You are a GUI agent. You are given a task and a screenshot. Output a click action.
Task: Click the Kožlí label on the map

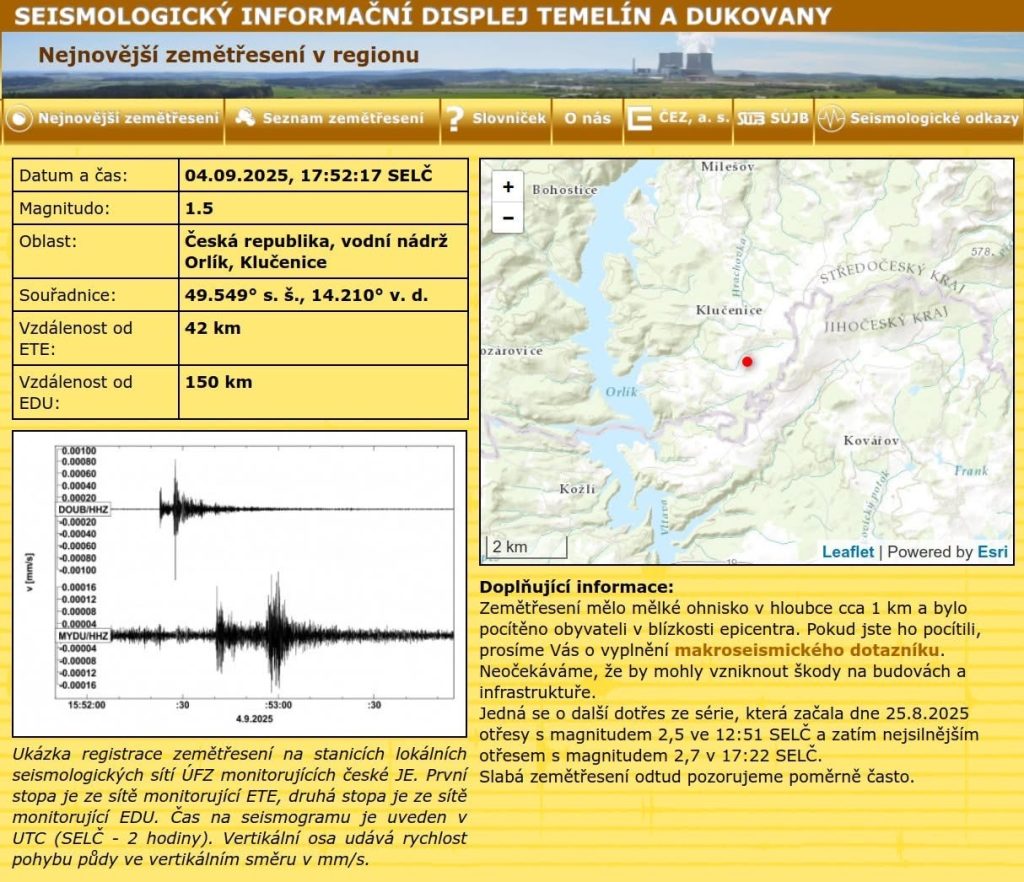(x=577, y=489)
